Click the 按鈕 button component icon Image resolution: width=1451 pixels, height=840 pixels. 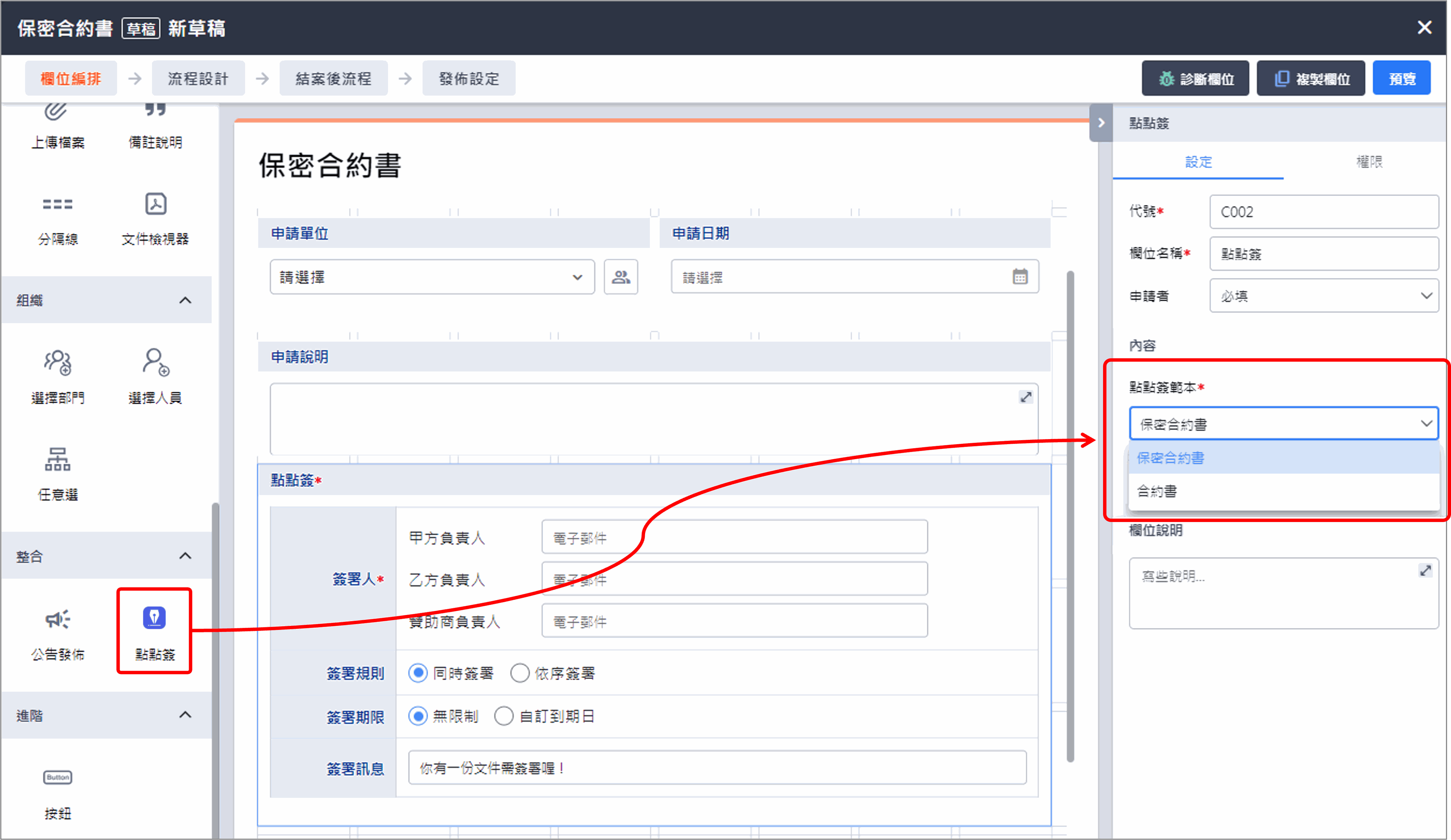(57, 777)
